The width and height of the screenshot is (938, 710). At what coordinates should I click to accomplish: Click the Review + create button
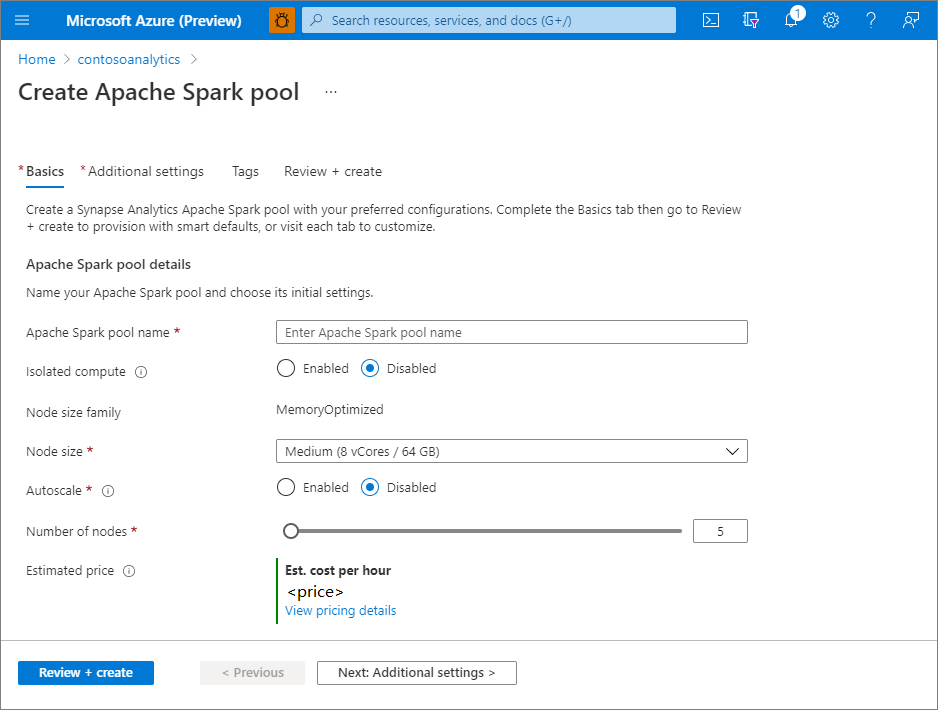click(86, 673)
